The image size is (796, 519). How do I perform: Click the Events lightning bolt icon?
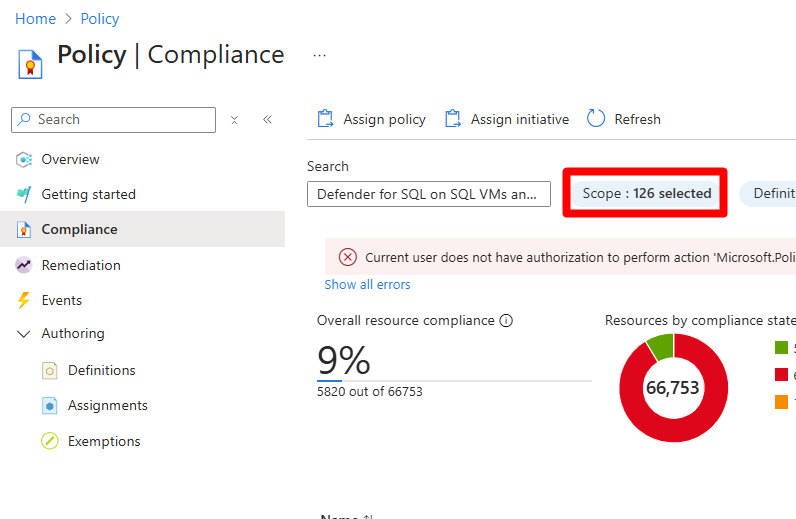[x=24, y=300]
